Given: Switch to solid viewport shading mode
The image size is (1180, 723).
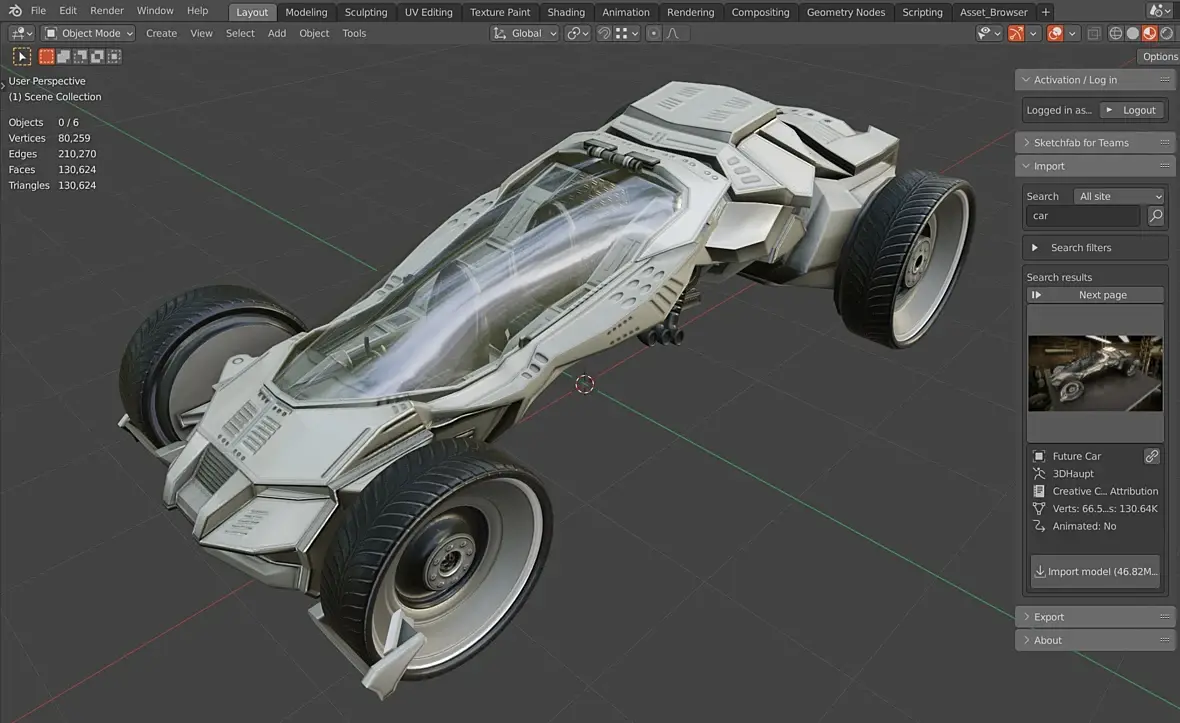Looking at the screenshot, I should [x=1132, y=33].
